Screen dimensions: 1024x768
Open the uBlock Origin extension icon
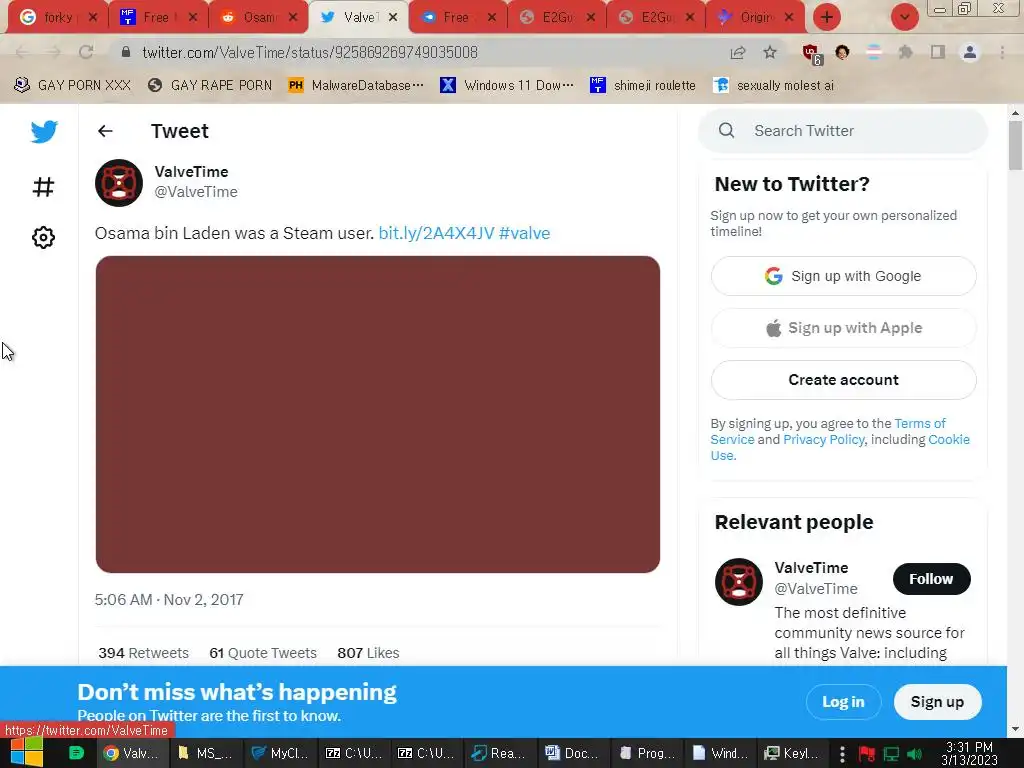pos(812,54)
